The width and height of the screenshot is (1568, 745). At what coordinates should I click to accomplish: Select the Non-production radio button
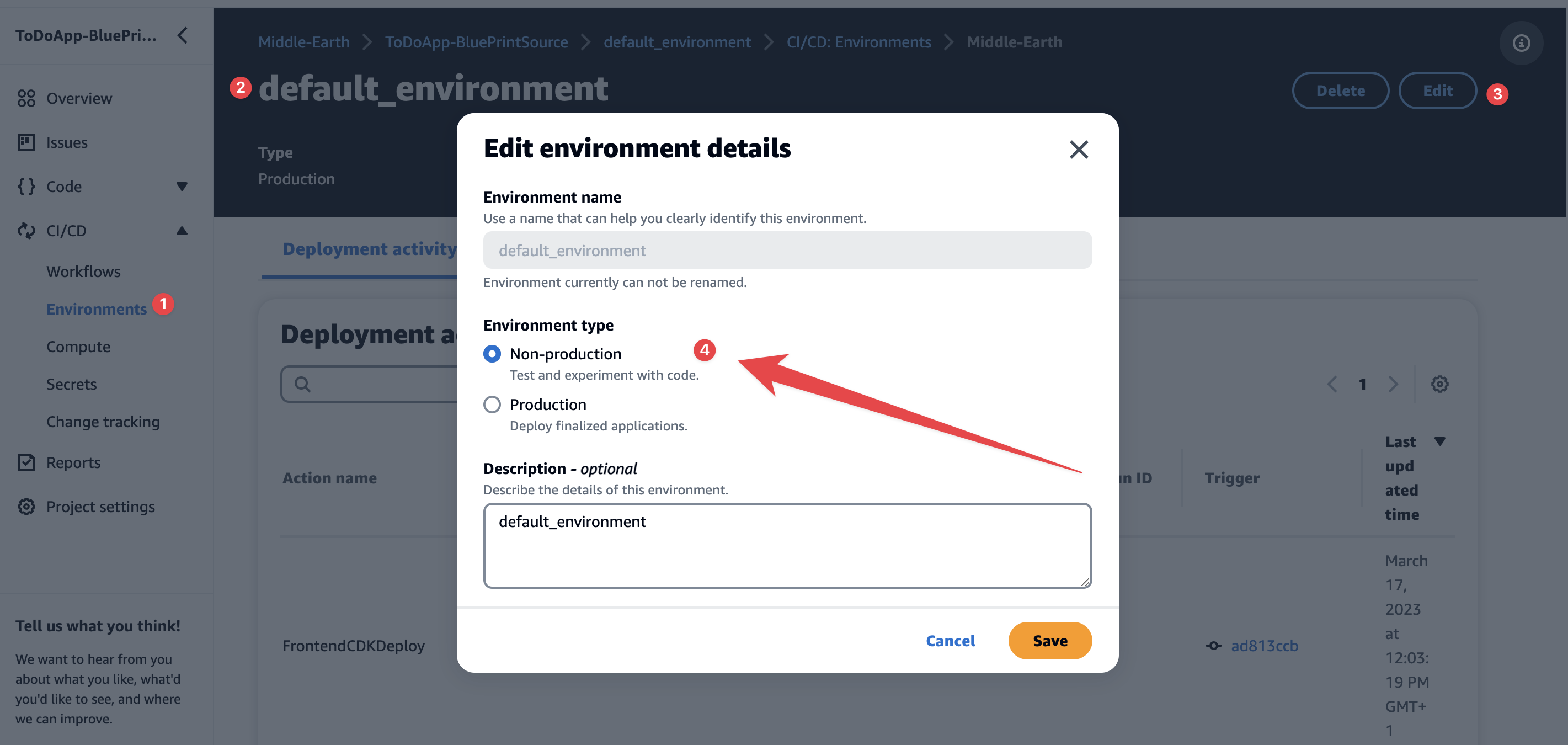click(x=492, y=354)
